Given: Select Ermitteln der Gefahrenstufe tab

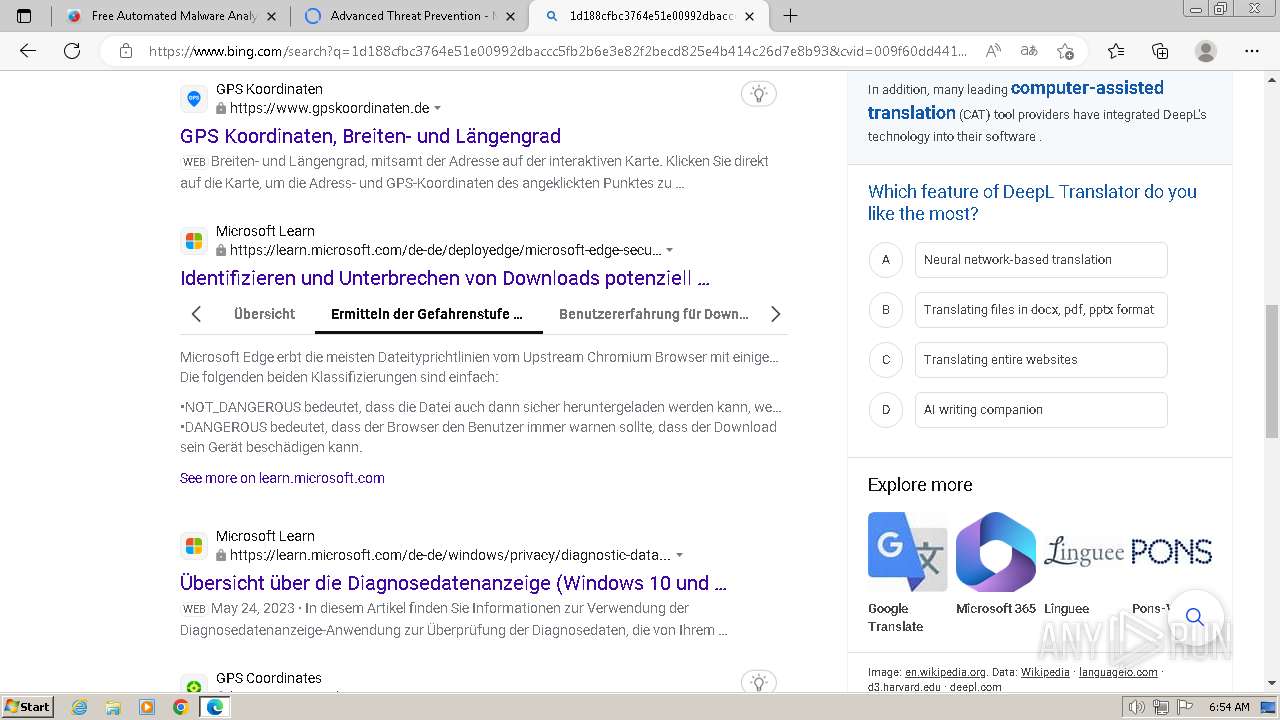Looking at the screenshot, I should pos(427,314).
